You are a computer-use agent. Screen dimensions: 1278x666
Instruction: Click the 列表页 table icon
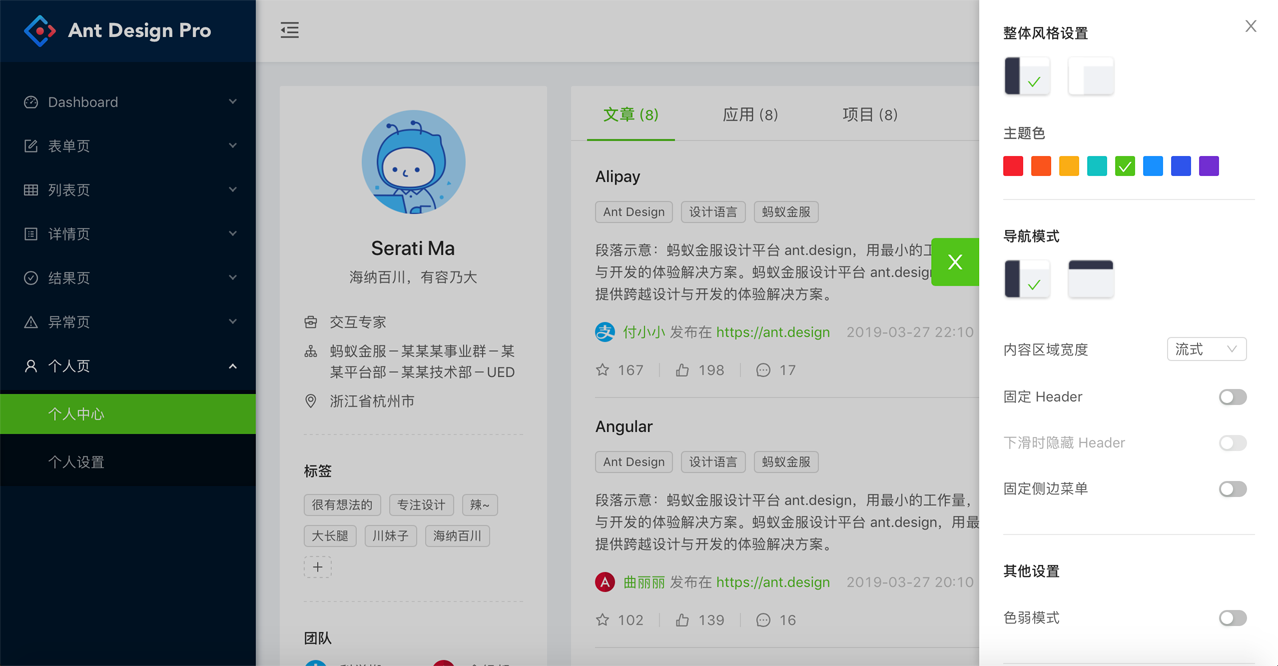coord(31,190)
